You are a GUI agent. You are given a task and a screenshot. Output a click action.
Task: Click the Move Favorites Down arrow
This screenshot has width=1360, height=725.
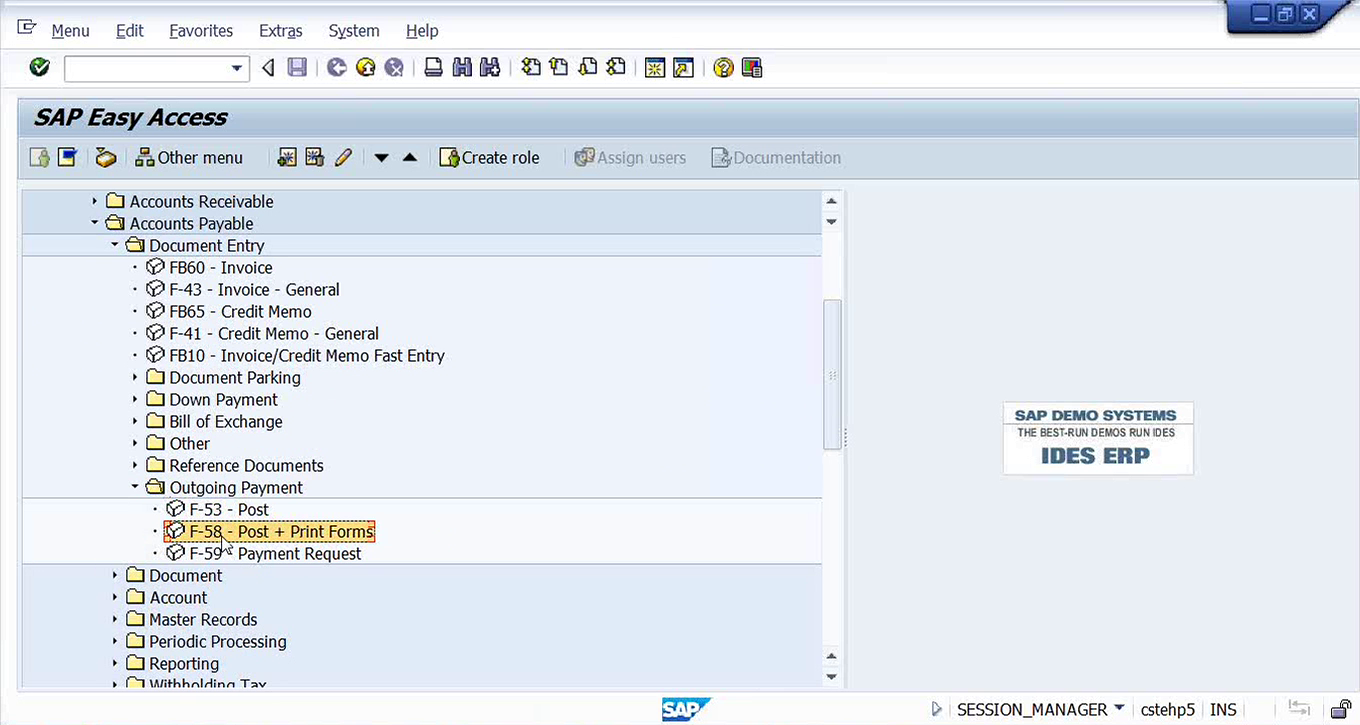381,158
